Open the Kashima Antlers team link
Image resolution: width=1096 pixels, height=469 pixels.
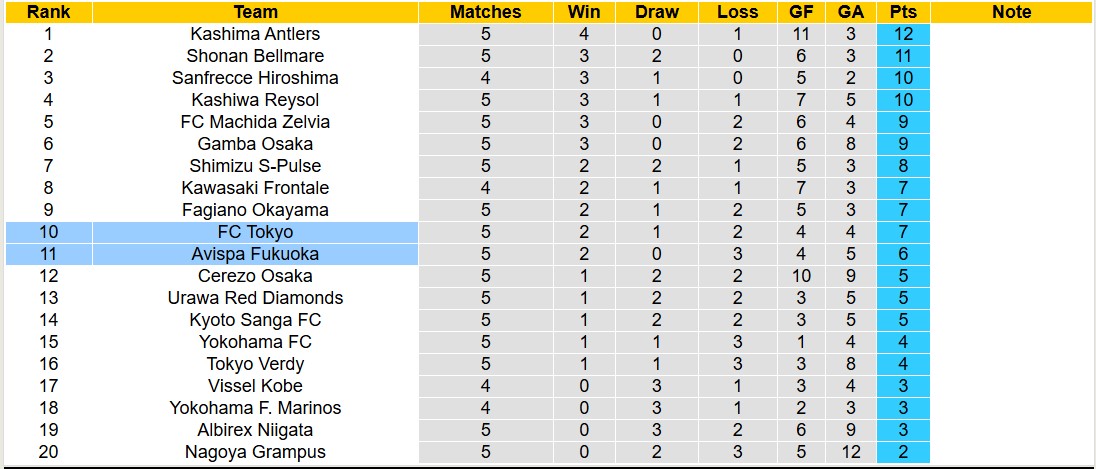click(x=256, y=34)
